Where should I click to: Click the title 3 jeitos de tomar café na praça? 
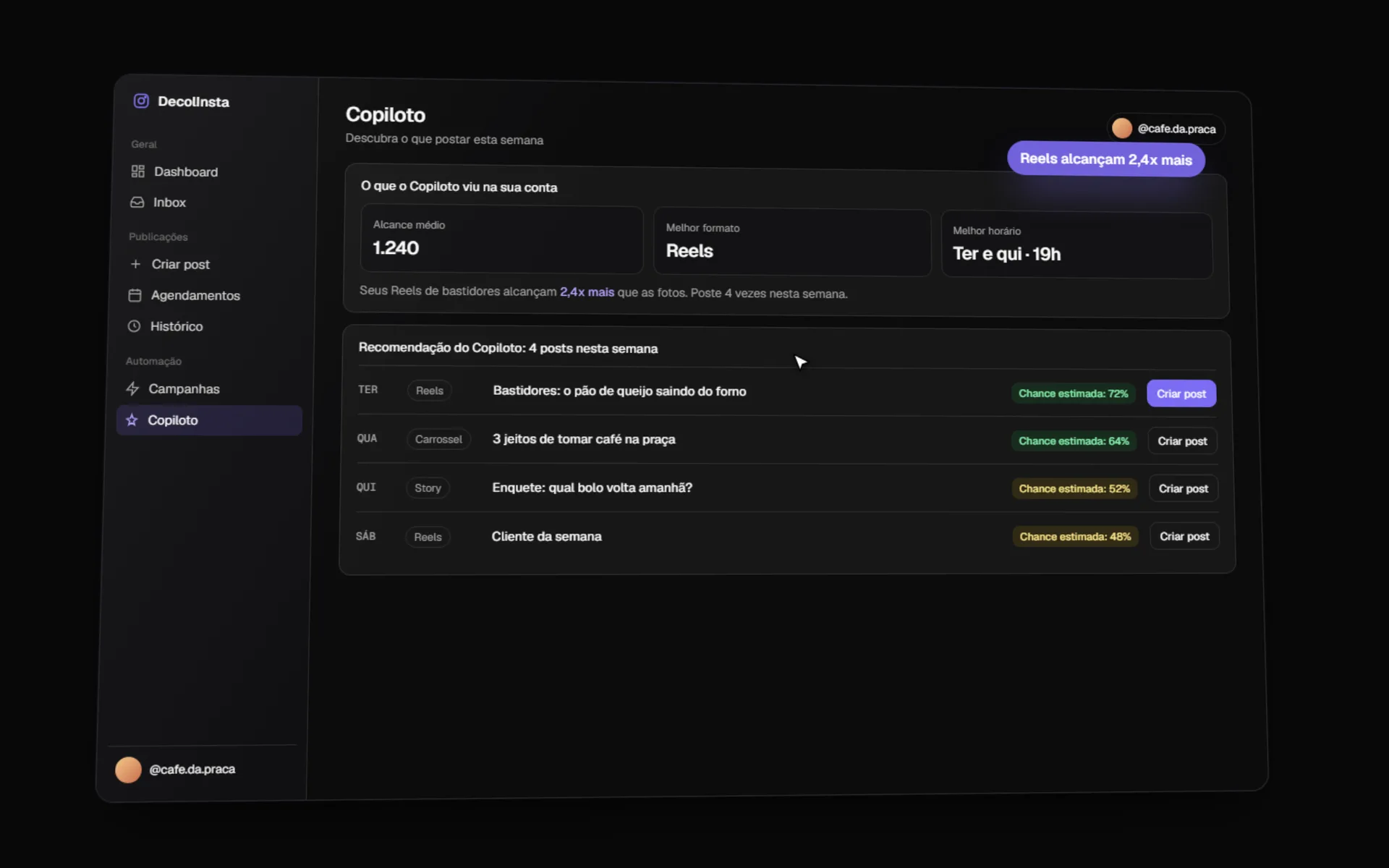pyautogui.click(x=584, y=439)
